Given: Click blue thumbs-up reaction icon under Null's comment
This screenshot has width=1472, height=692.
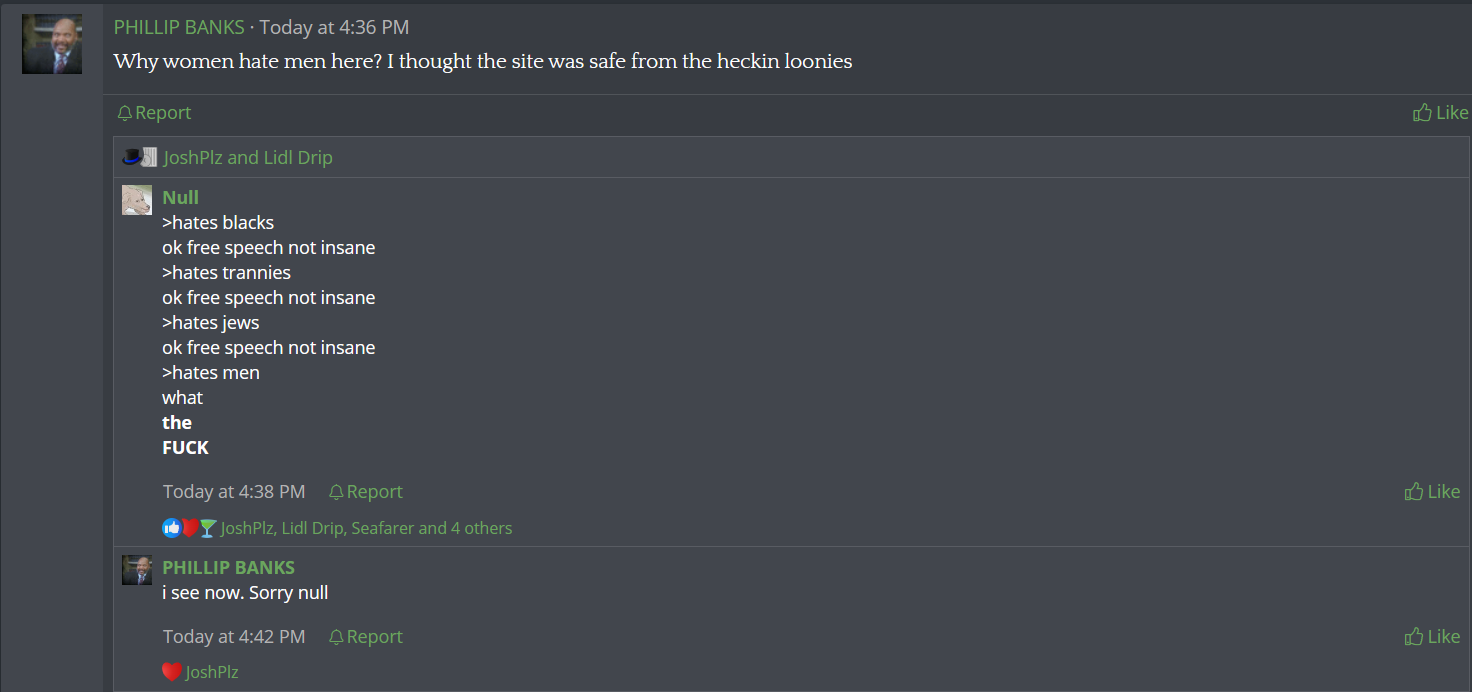Looking at the screenshot, I should 171,528.
